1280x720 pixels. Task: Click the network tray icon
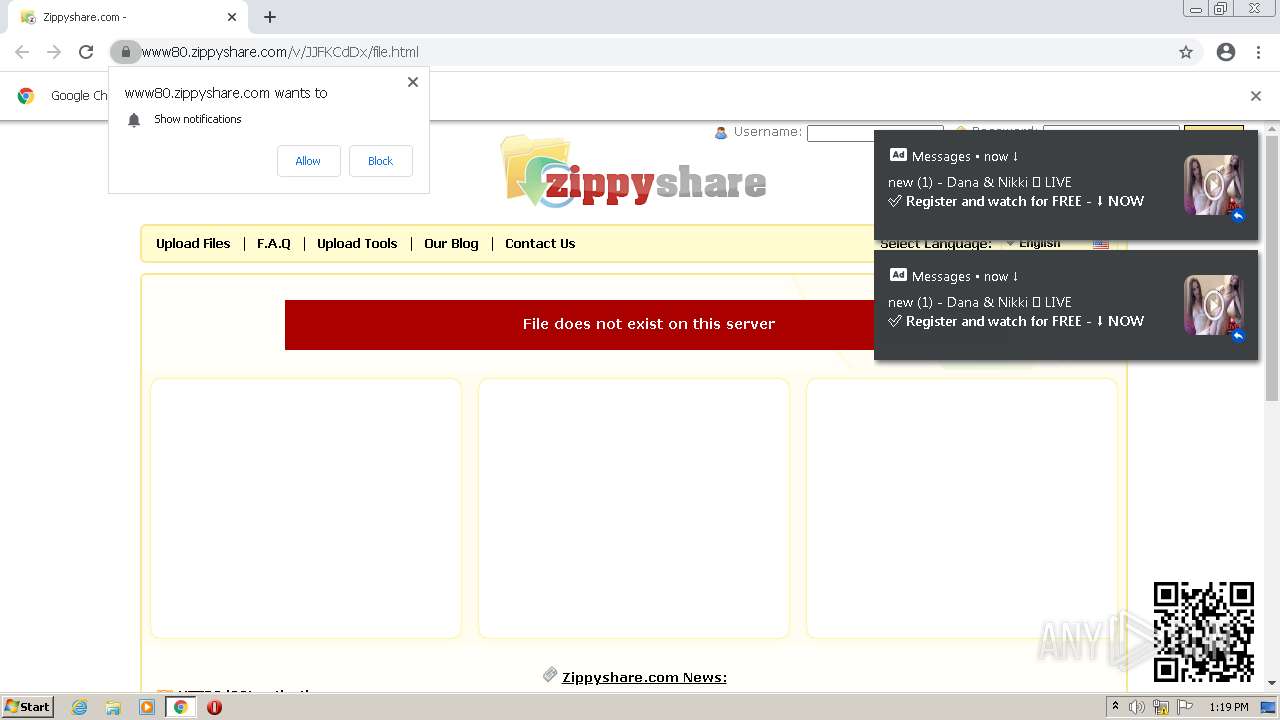pos(1161,707)
